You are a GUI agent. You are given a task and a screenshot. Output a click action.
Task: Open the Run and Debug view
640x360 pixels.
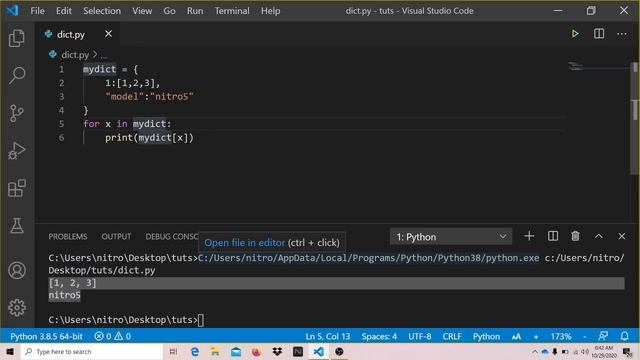coord(17,151)
